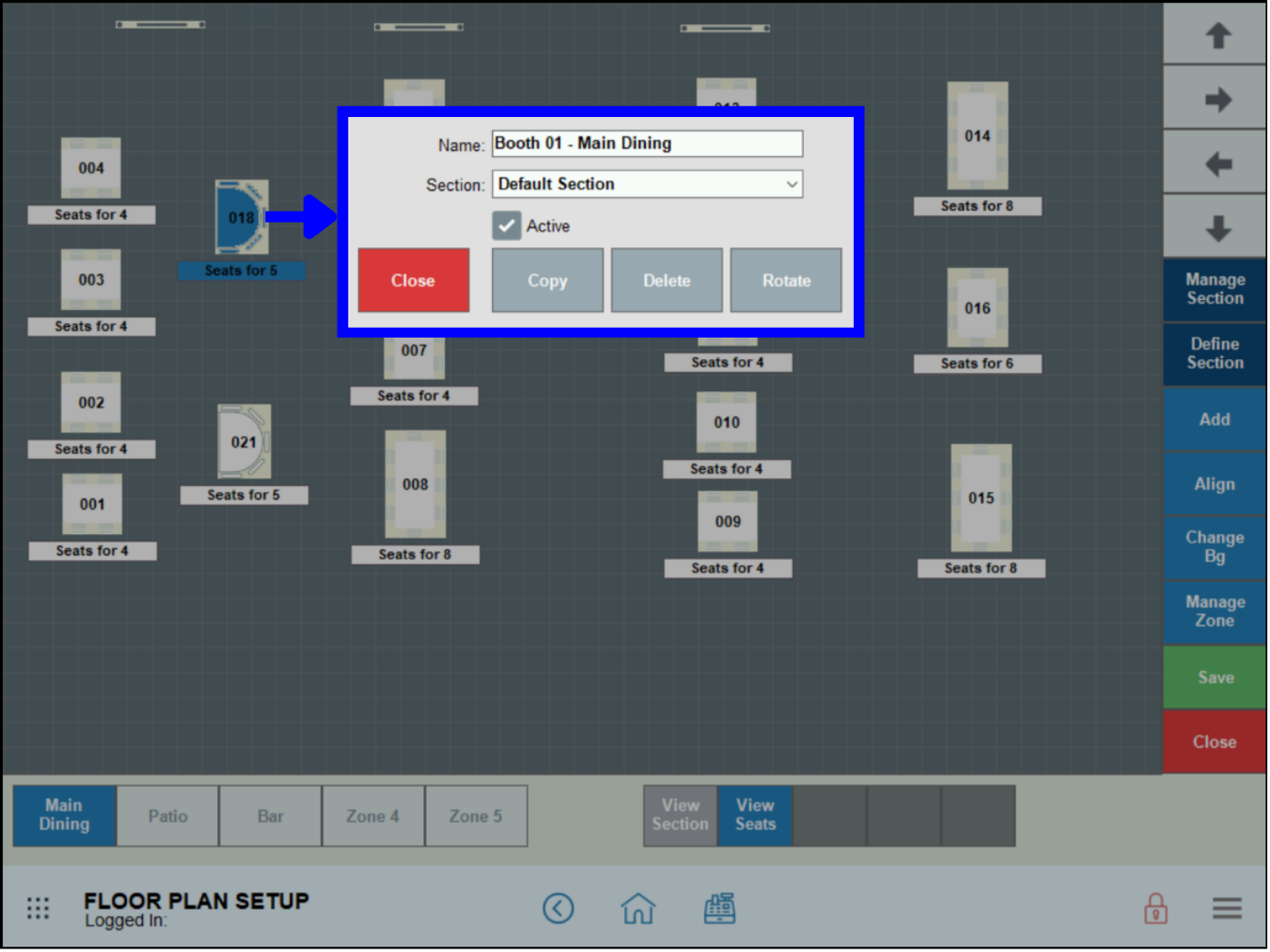The image size is (1270, 952).
Task: Save the floor plan changes
Action: pyautogui.click(x=1214, y=677)
